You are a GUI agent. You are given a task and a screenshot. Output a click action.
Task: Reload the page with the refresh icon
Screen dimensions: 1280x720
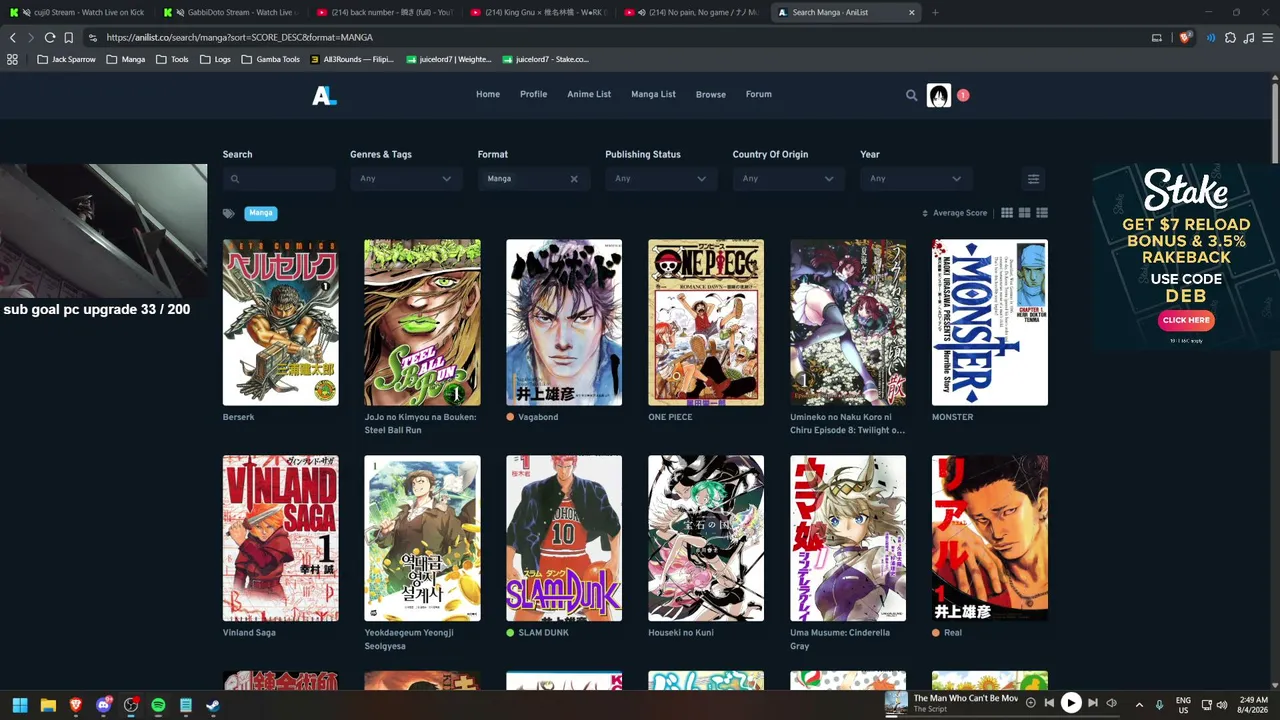(49, 37)
